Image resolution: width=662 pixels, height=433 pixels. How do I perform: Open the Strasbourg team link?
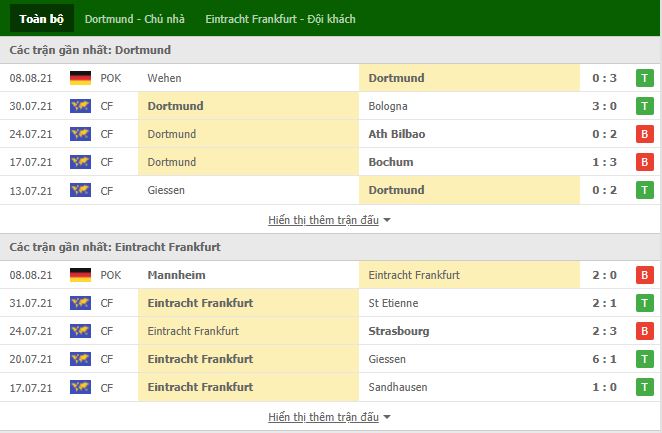399,331
